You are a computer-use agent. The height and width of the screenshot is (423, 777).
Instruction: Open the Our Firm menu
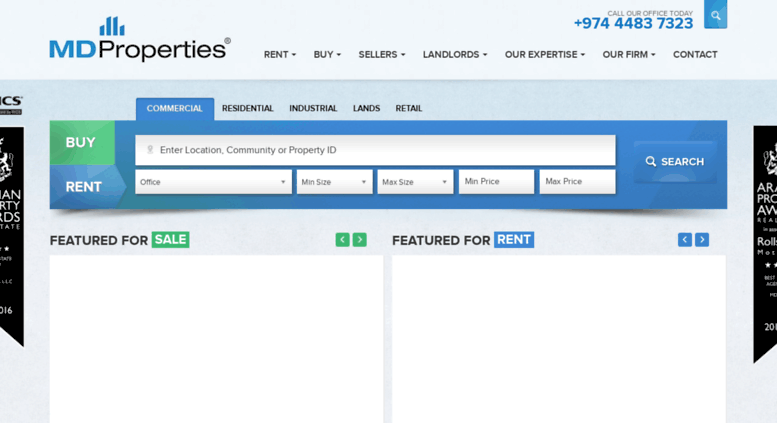click(629, 54)
